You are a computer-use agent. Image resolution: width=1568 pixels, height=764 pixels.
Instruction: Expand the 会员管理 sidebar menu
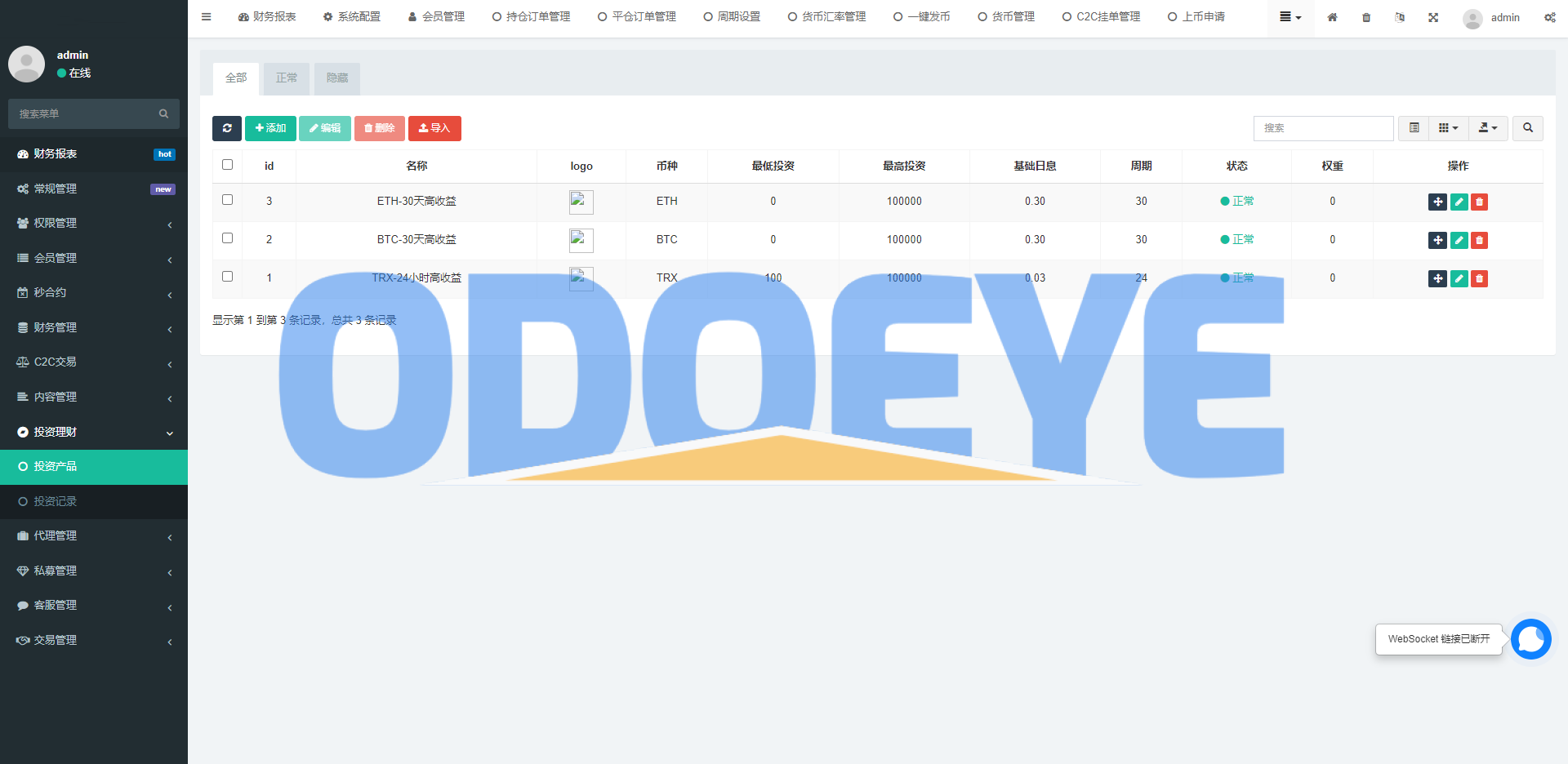coord(94,259)
